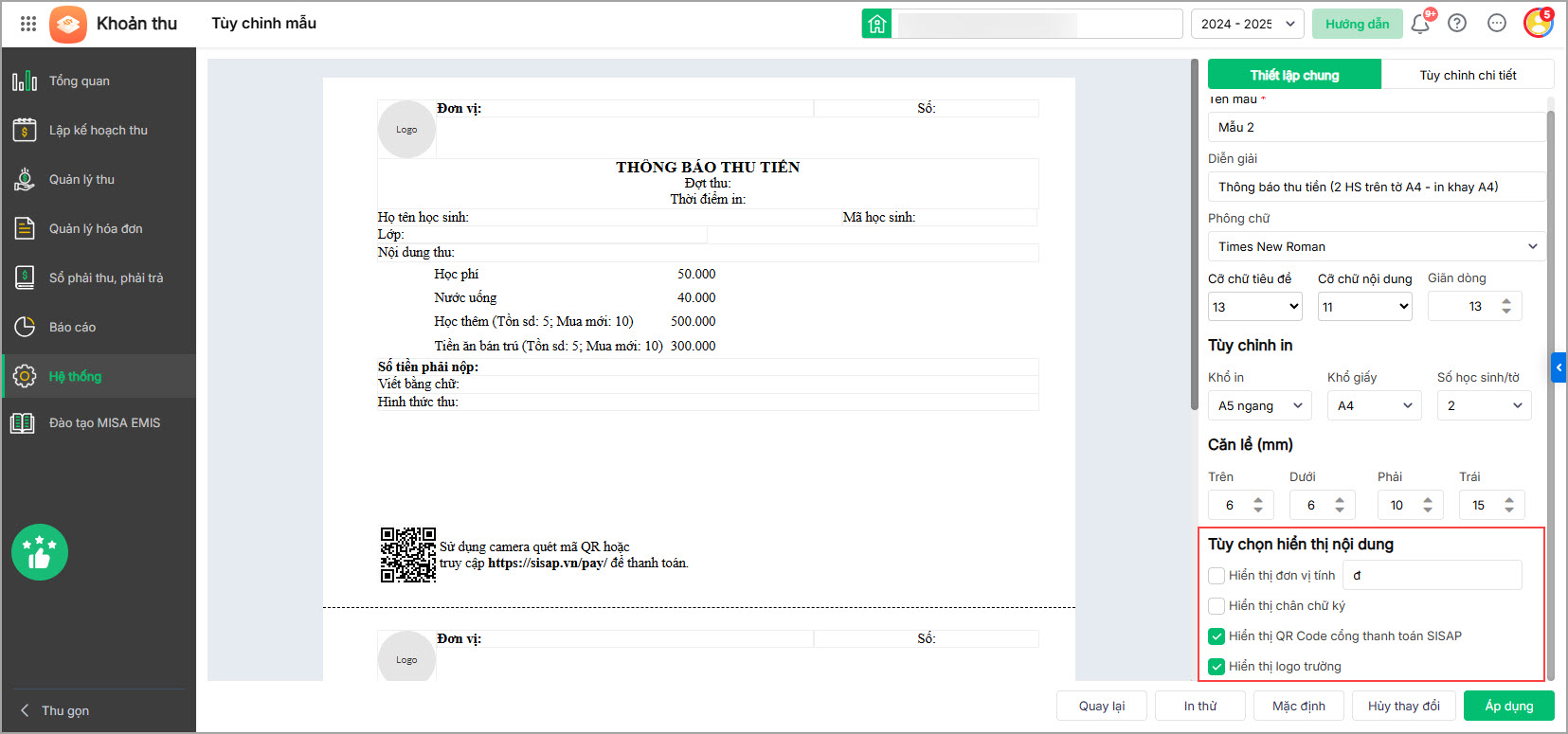Click the blue side-panel collapse arrow
This screenshot has width=1568, height=734.
click(x=1559, y=367)
